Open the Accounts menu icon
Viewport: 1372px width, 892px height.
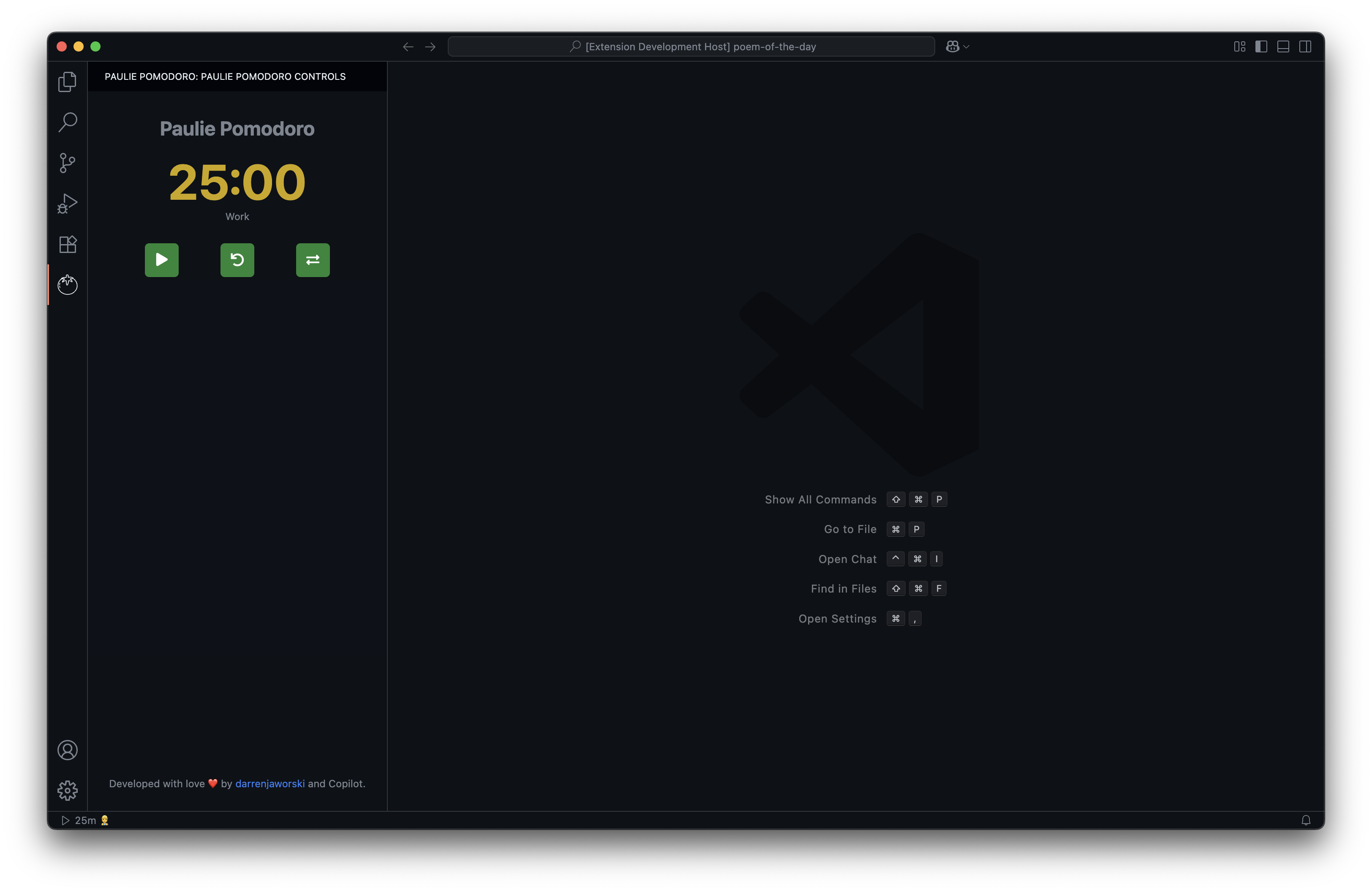(x=68, y=750)
